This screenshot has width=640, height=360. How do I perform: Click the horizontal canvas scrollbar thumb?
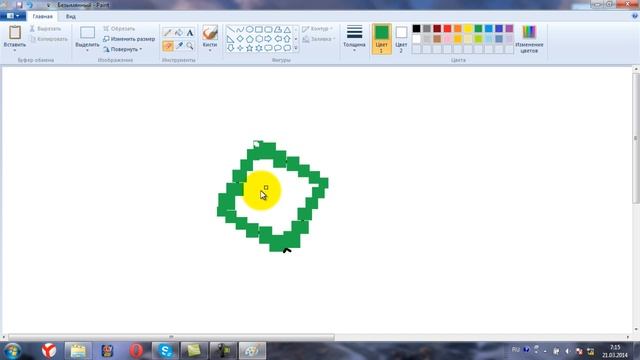171,337
